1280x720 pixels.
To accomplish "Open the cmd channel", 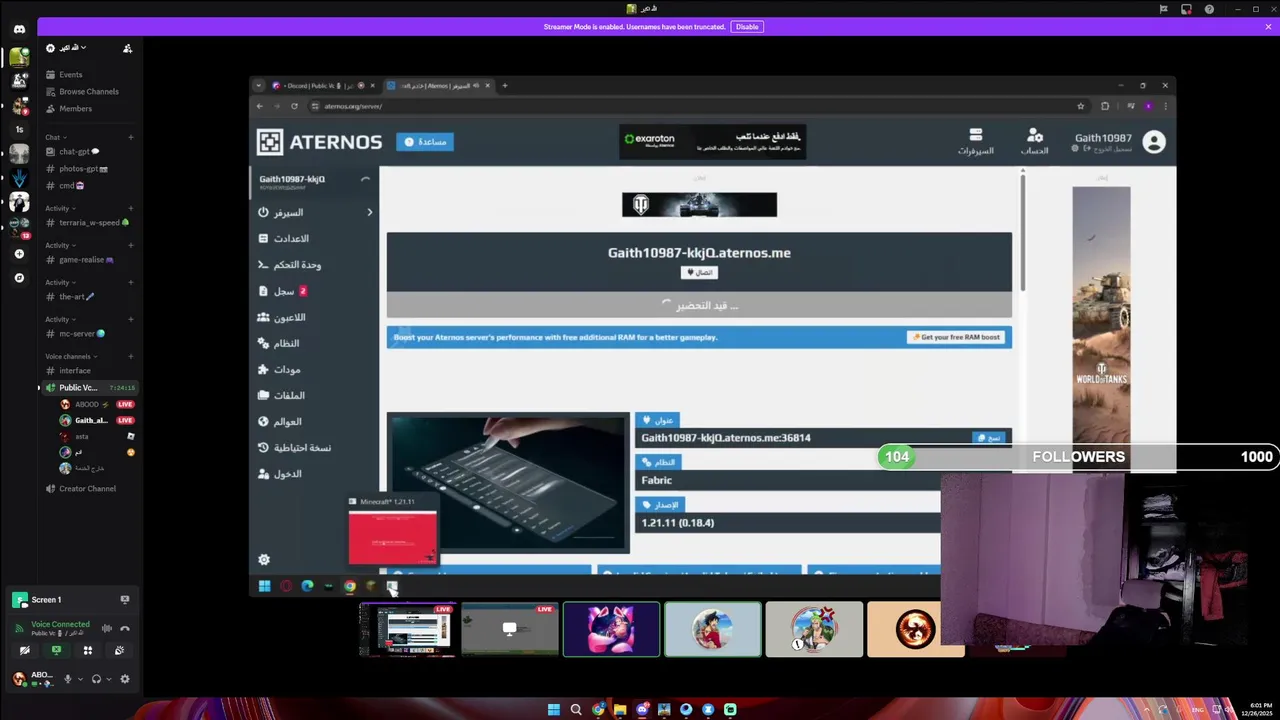I will [89, 186].
